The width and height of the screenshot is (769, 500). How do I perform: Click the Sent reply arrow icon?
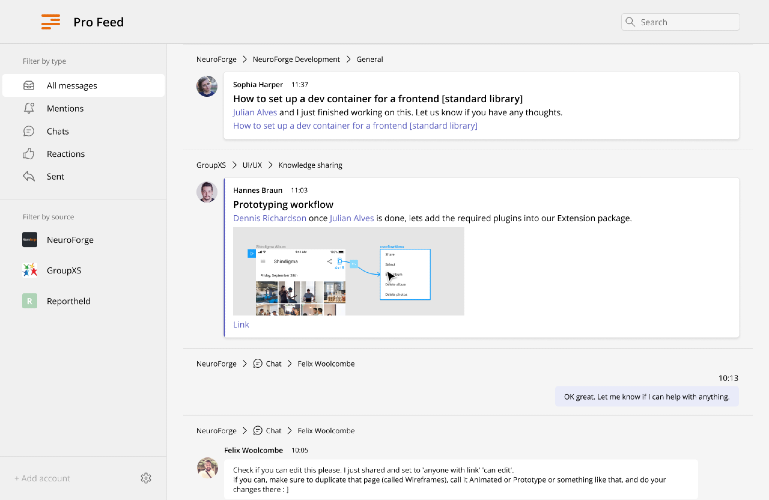29,176
